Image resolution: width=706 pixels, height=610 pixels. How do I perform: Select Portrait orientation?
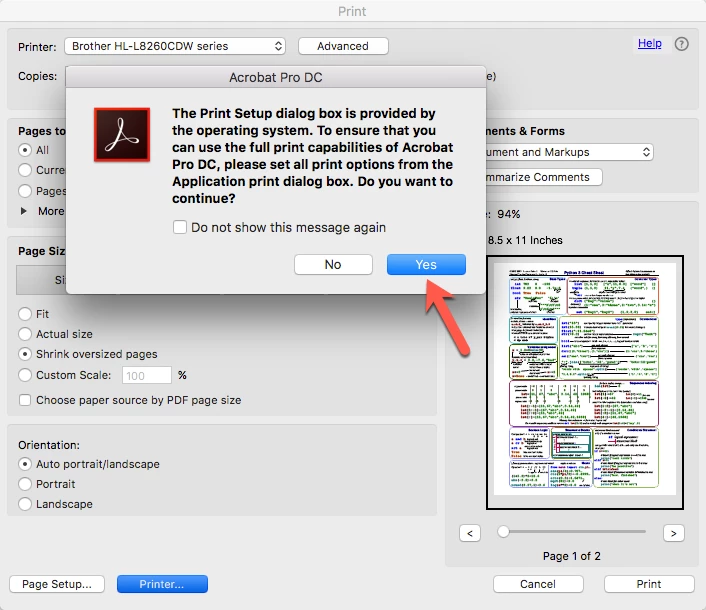pyautogui.click(x=25, y=484)
